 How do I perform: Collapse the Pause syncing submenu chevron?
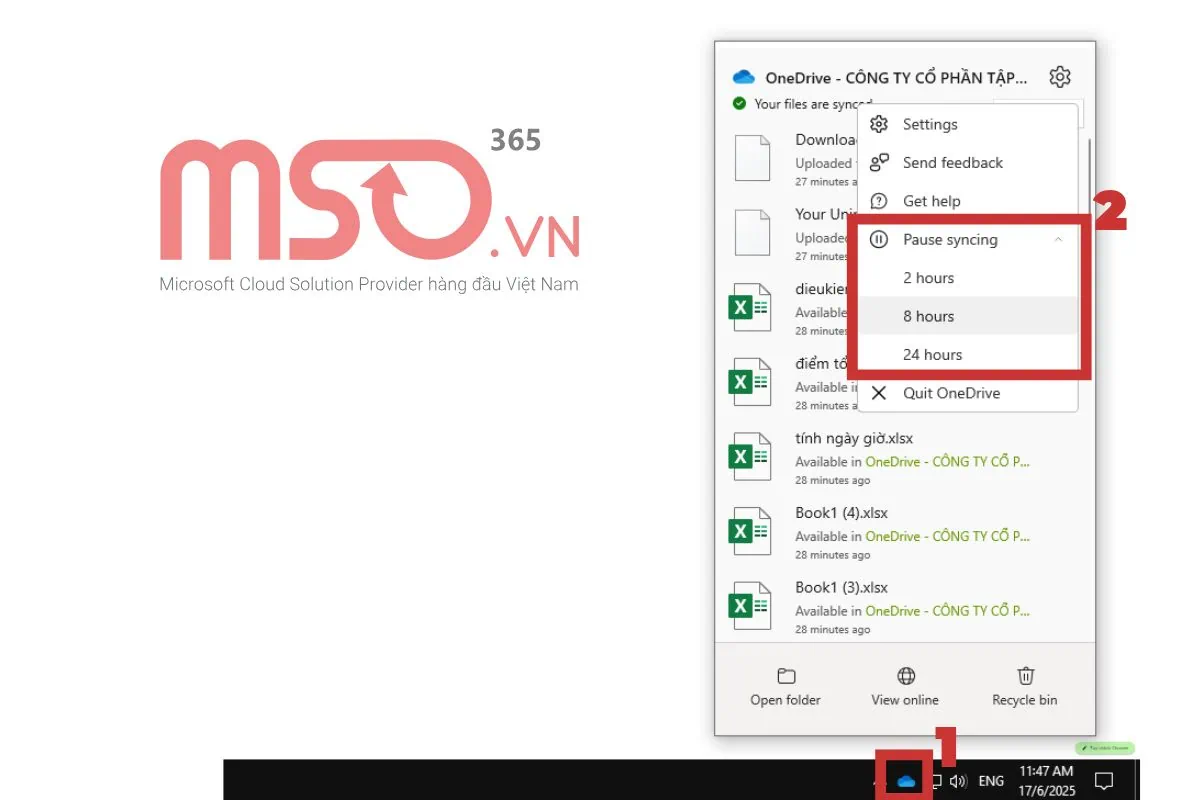(1059, 240)
